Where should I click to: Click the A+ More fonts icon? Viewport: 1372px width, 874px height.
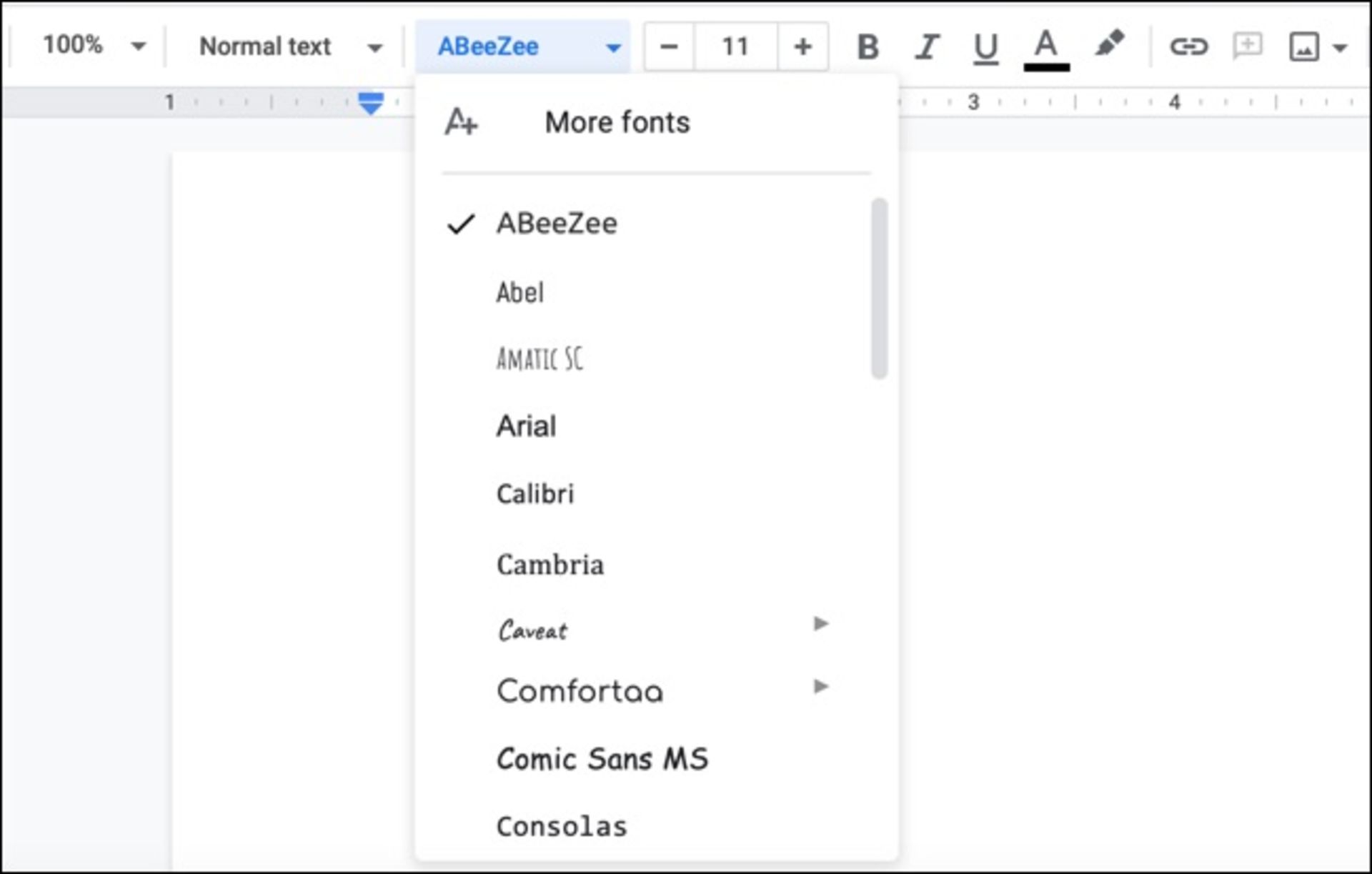pos(460,122)
